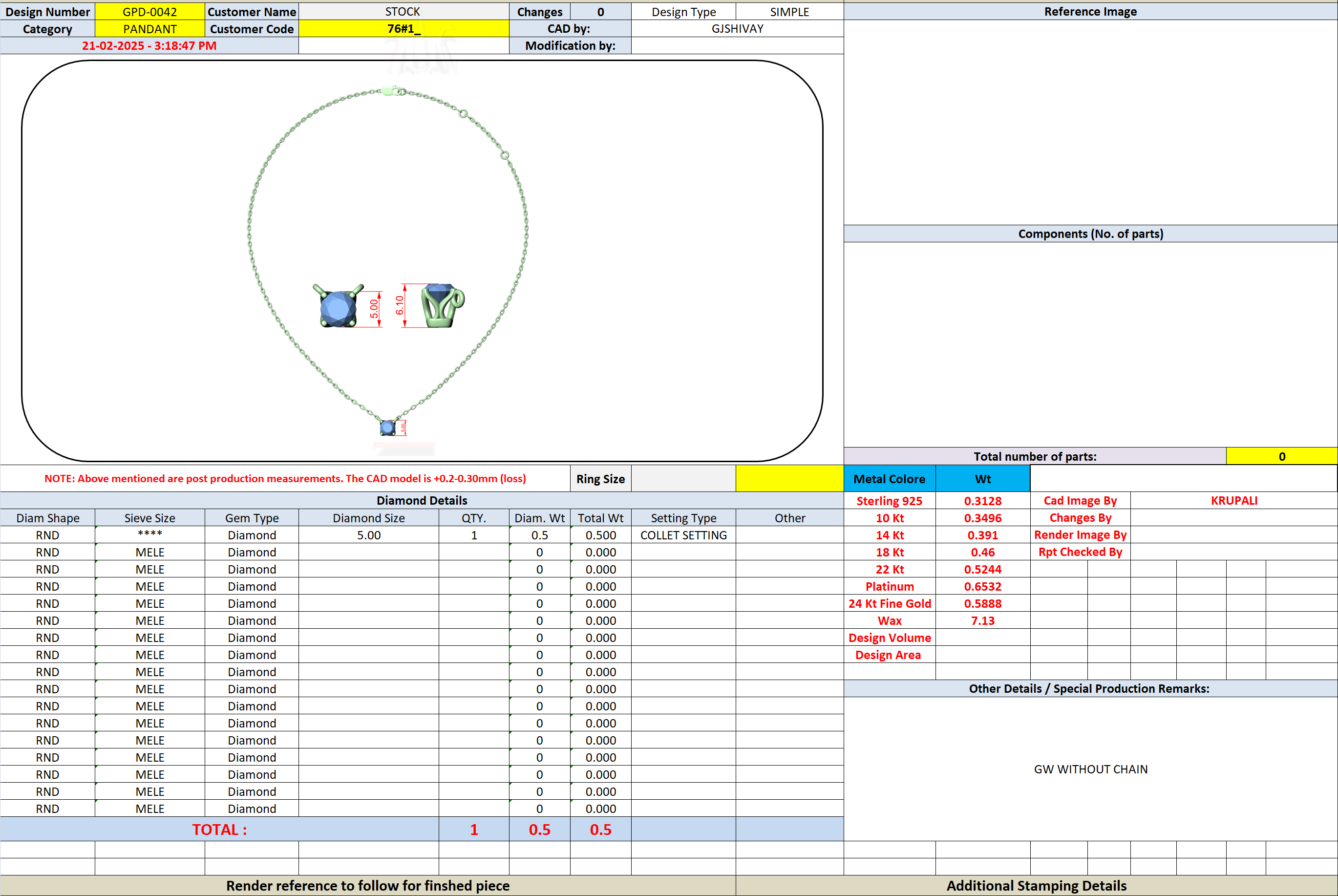Image resolution: width=1338 pixels, height=896 pixels.
Task: Select the TOTAL : label in summary row
Action: click(x=219, y=829)
